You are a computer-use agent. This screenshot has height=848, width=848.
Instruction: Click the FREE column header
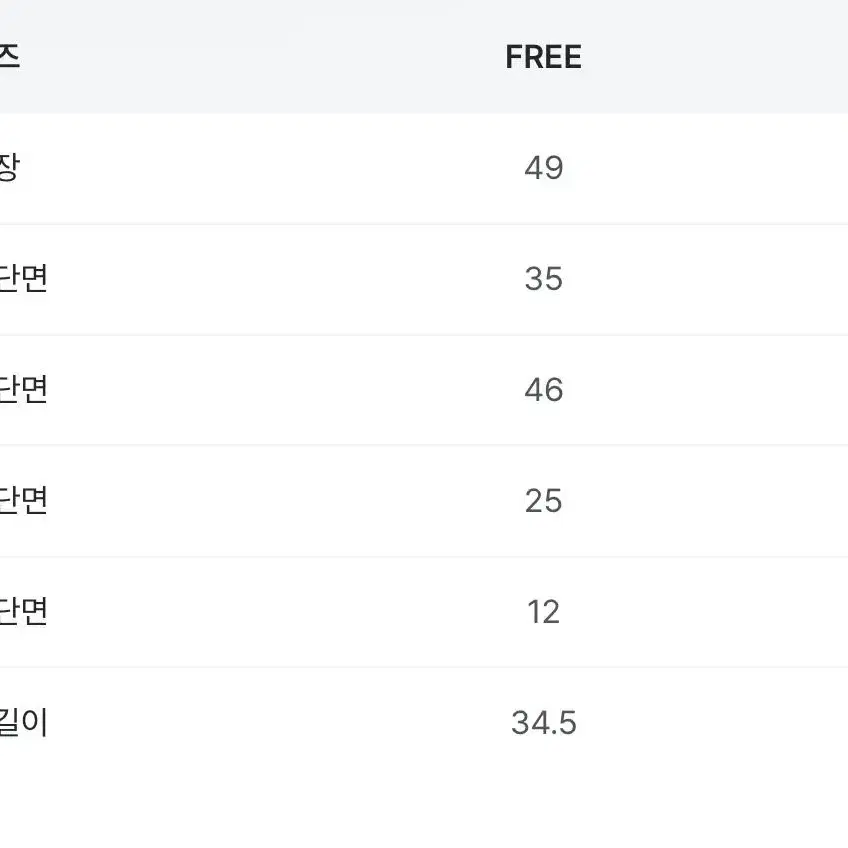tap(543, 57)
